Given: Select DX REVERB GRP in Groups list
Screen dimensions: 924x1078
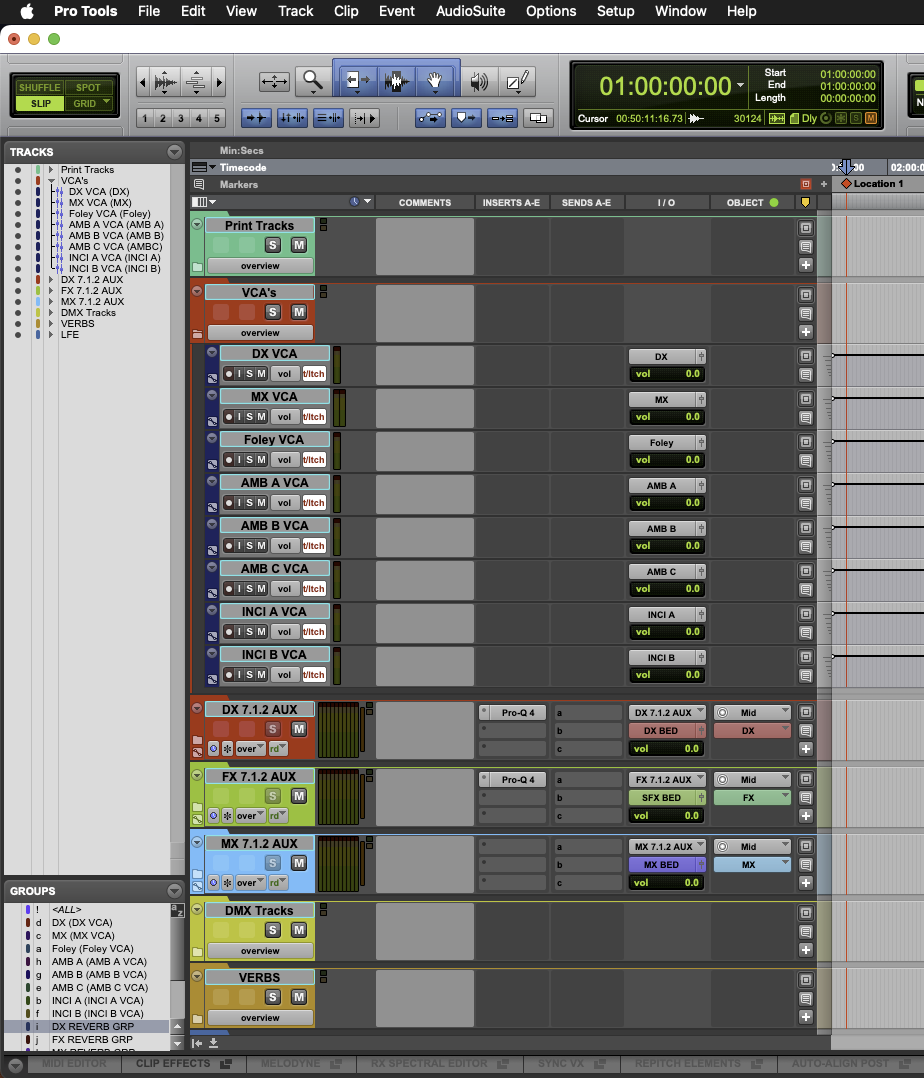Looking at the screenshot, I should point(93,1026).
